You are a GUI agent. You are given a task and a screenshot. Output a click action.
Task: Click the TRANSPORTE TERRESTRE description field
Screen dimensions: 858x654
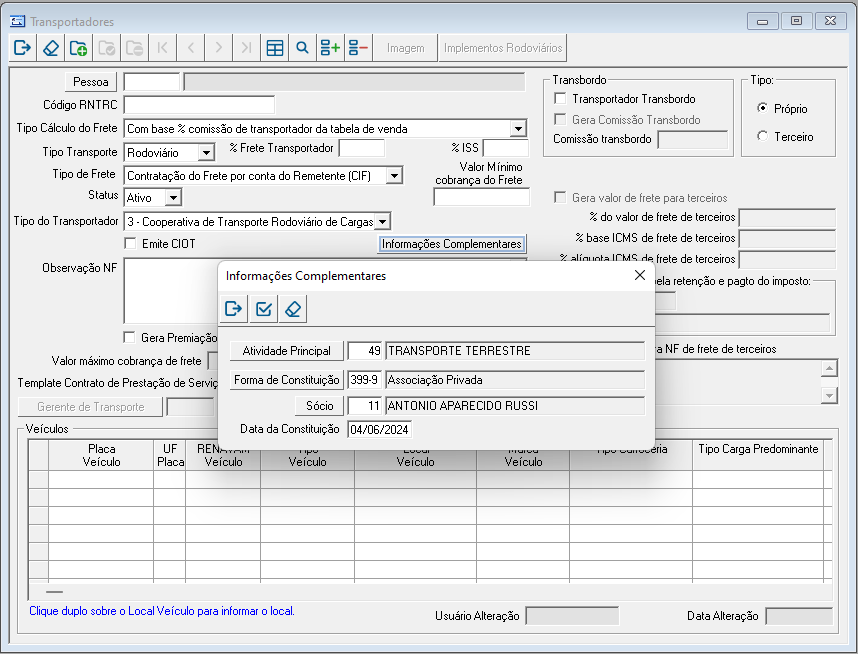click(x=515, y=351)
